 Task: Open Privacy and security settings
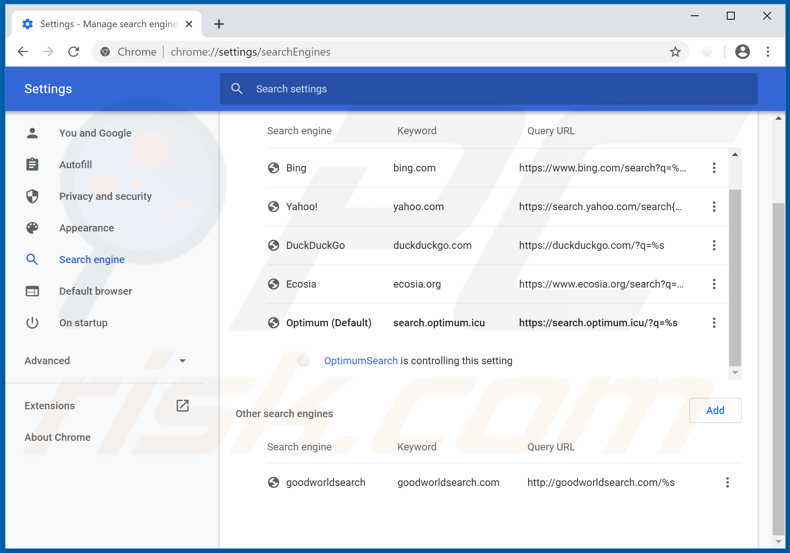tap(105, 196)
